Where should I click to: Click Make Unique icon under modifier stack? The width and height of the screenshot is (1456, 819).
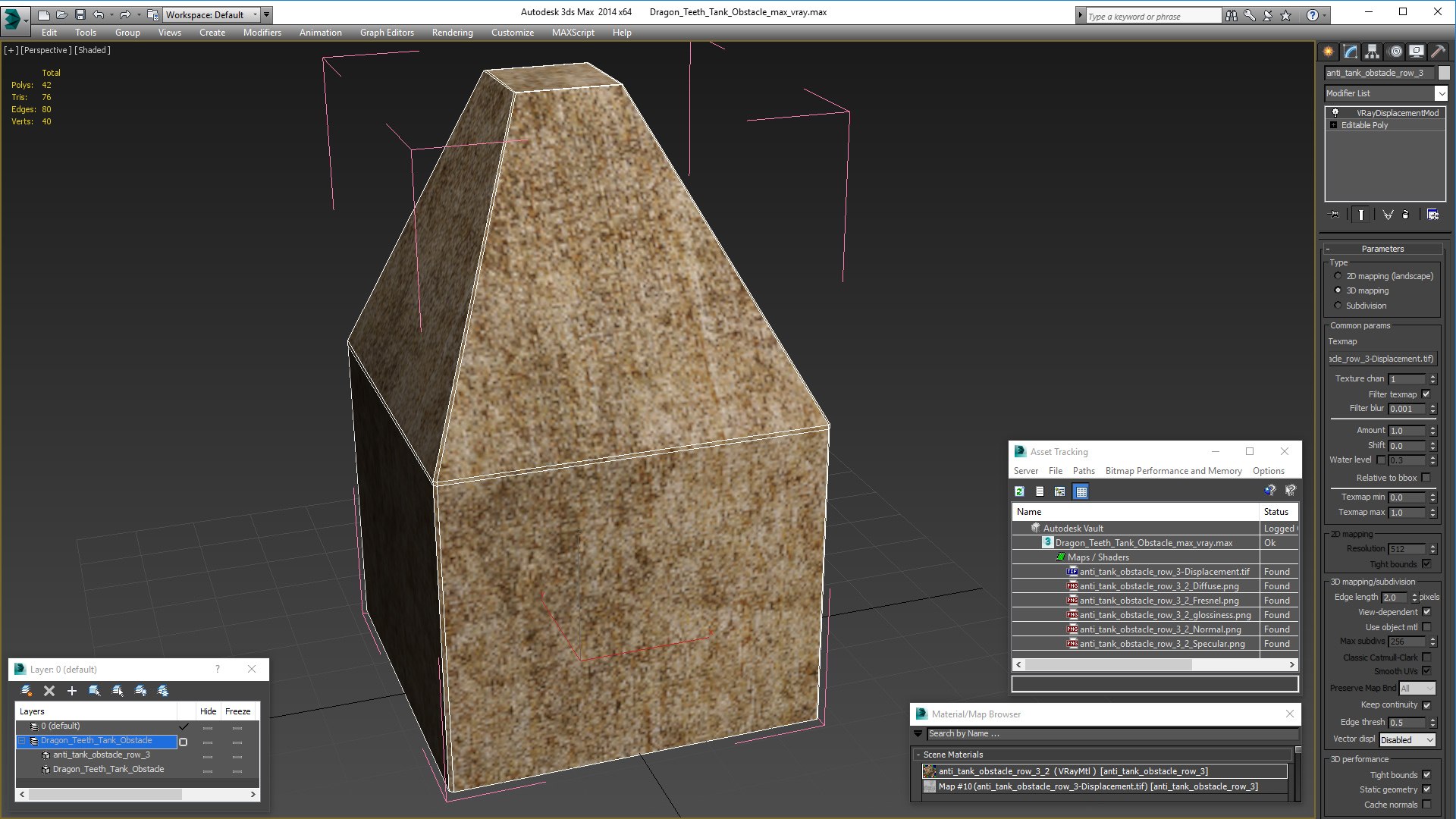1388,215
